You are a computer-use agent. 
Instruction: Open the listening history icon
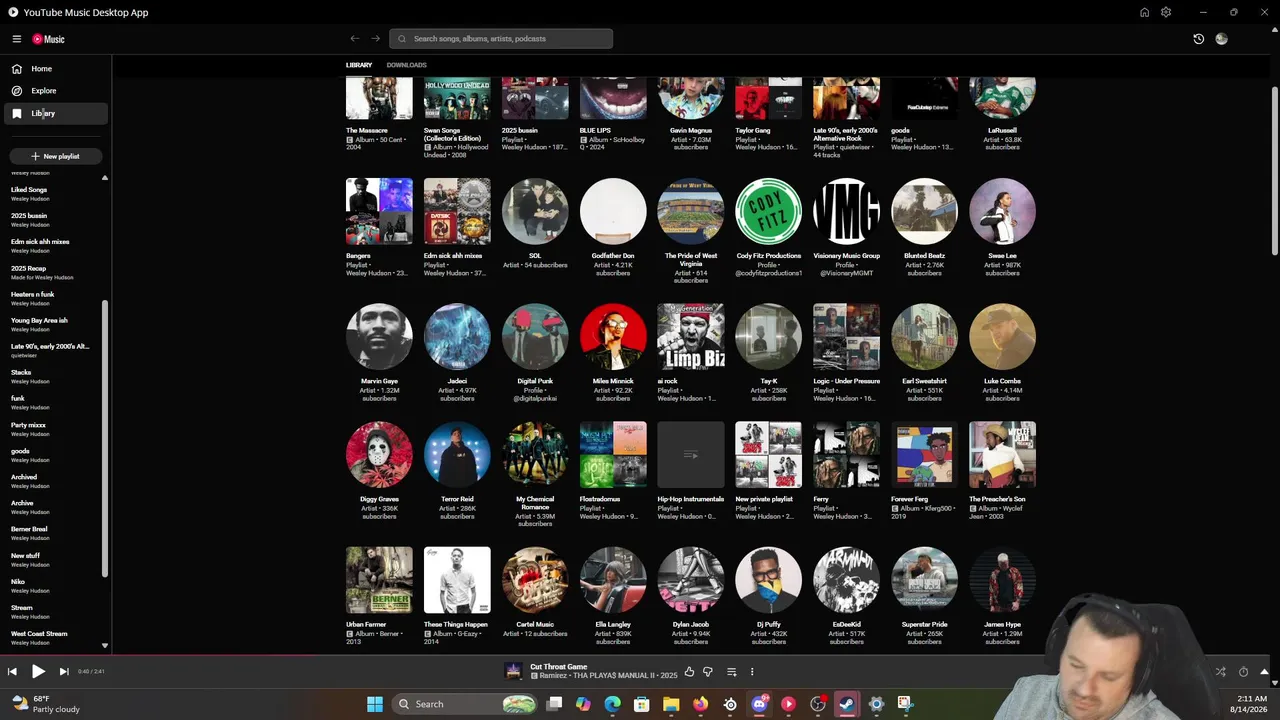(x=1199, y=39)
